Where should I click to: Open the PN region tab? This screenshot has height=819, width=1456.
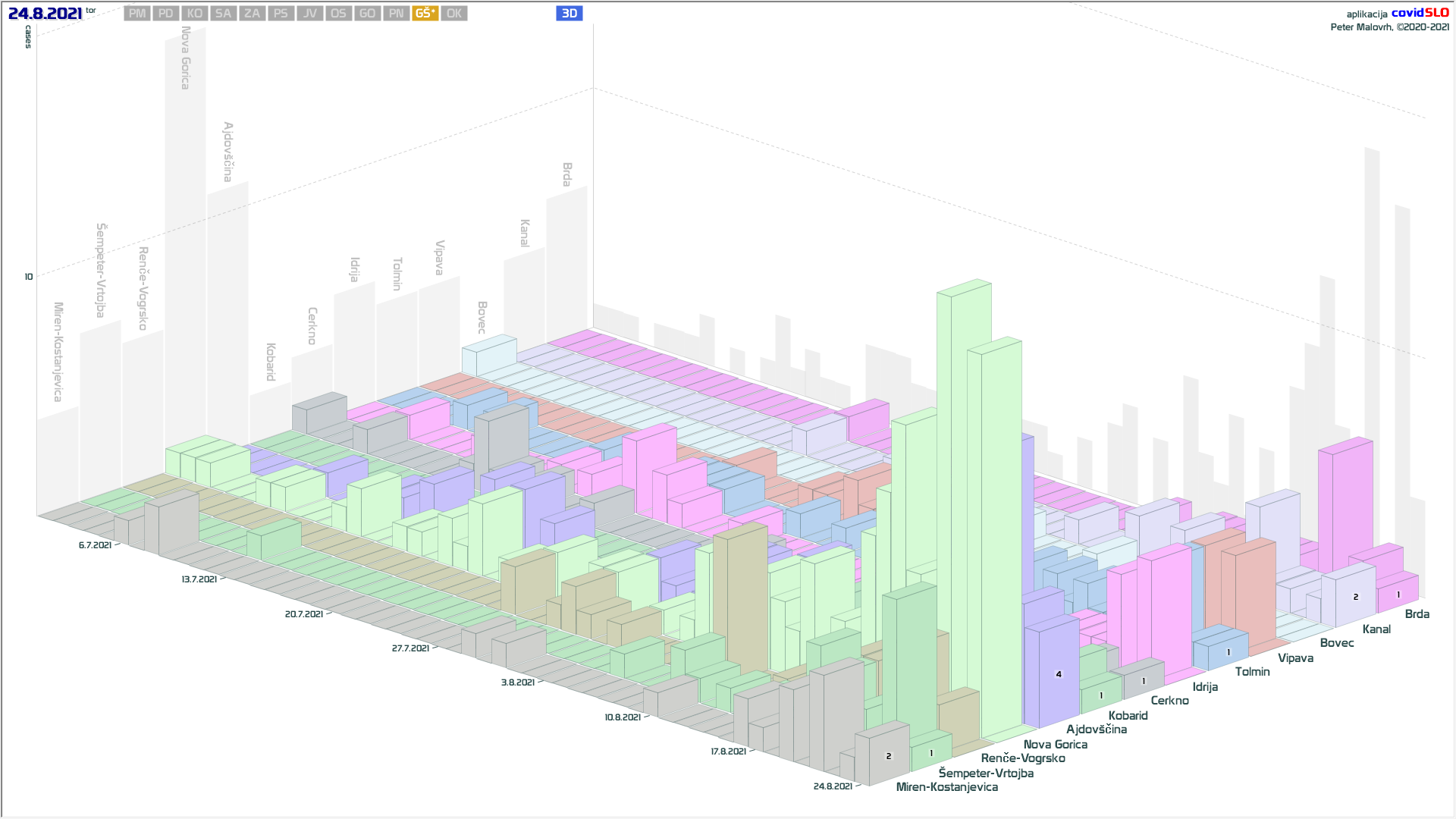396,14
